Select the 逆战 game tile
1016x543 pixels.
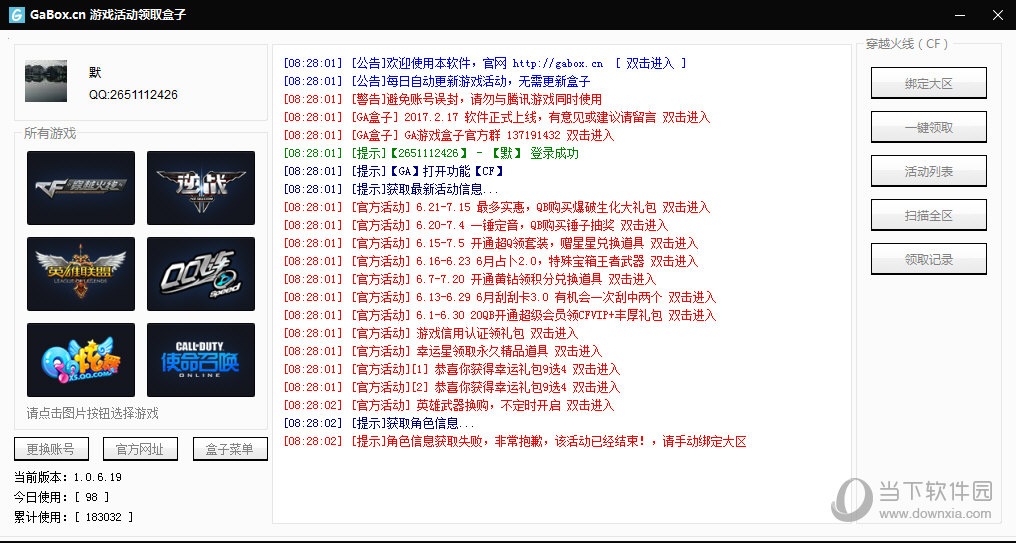(x=201, y=188)
